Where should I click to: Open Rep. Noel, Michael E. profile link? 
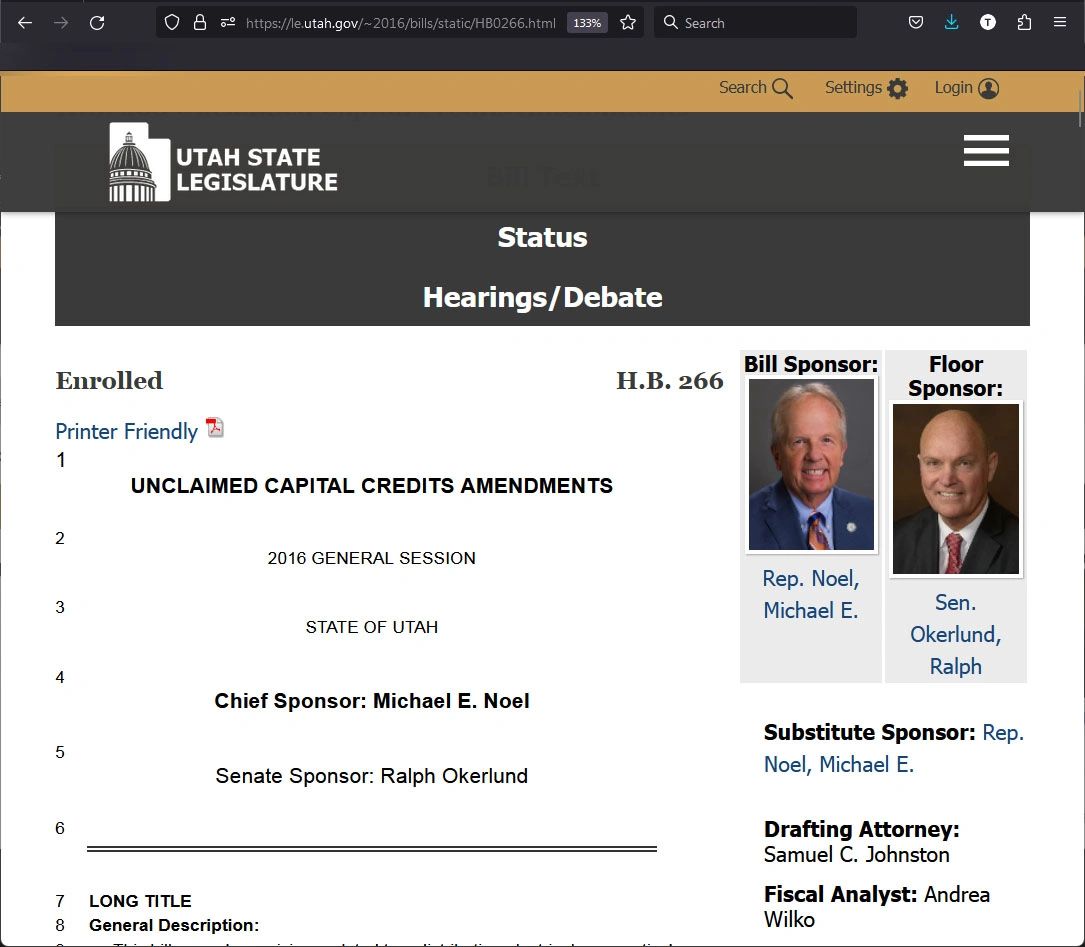pos(810,594)
